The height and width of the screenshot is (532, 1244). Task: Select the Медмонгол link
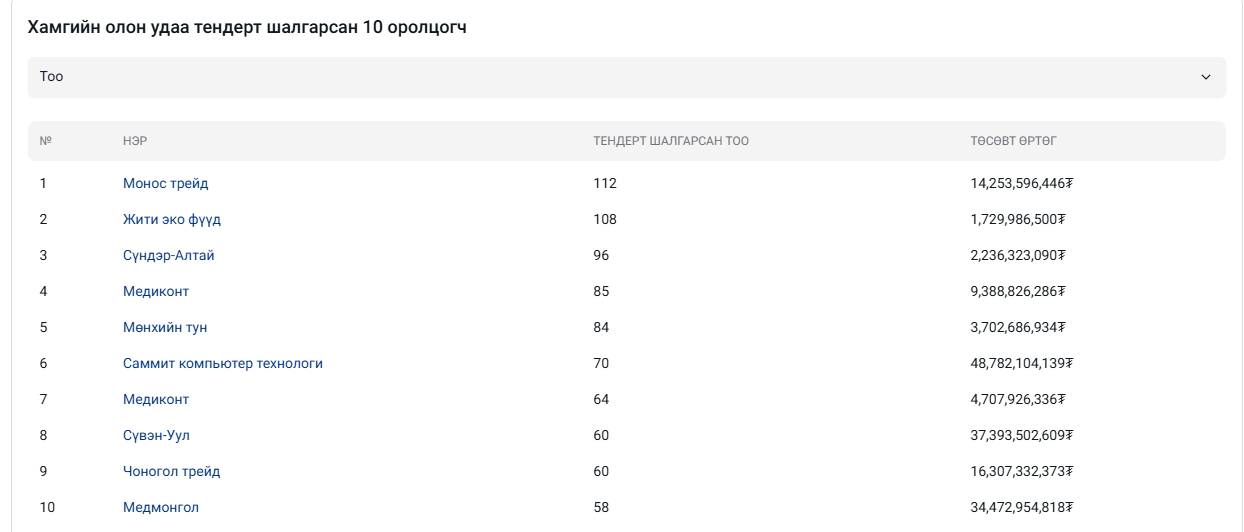point(160,508)
